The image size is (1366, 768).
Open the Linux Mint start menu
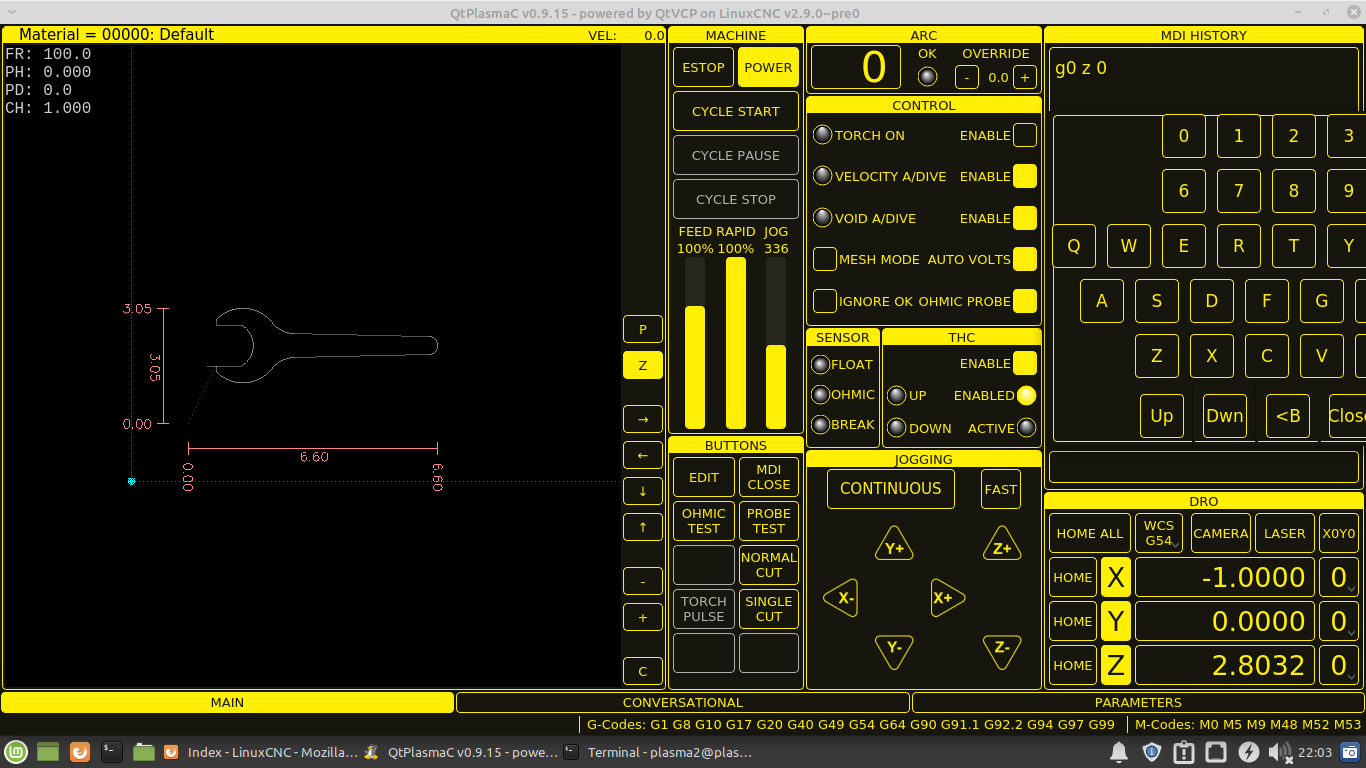pos(16,752)
